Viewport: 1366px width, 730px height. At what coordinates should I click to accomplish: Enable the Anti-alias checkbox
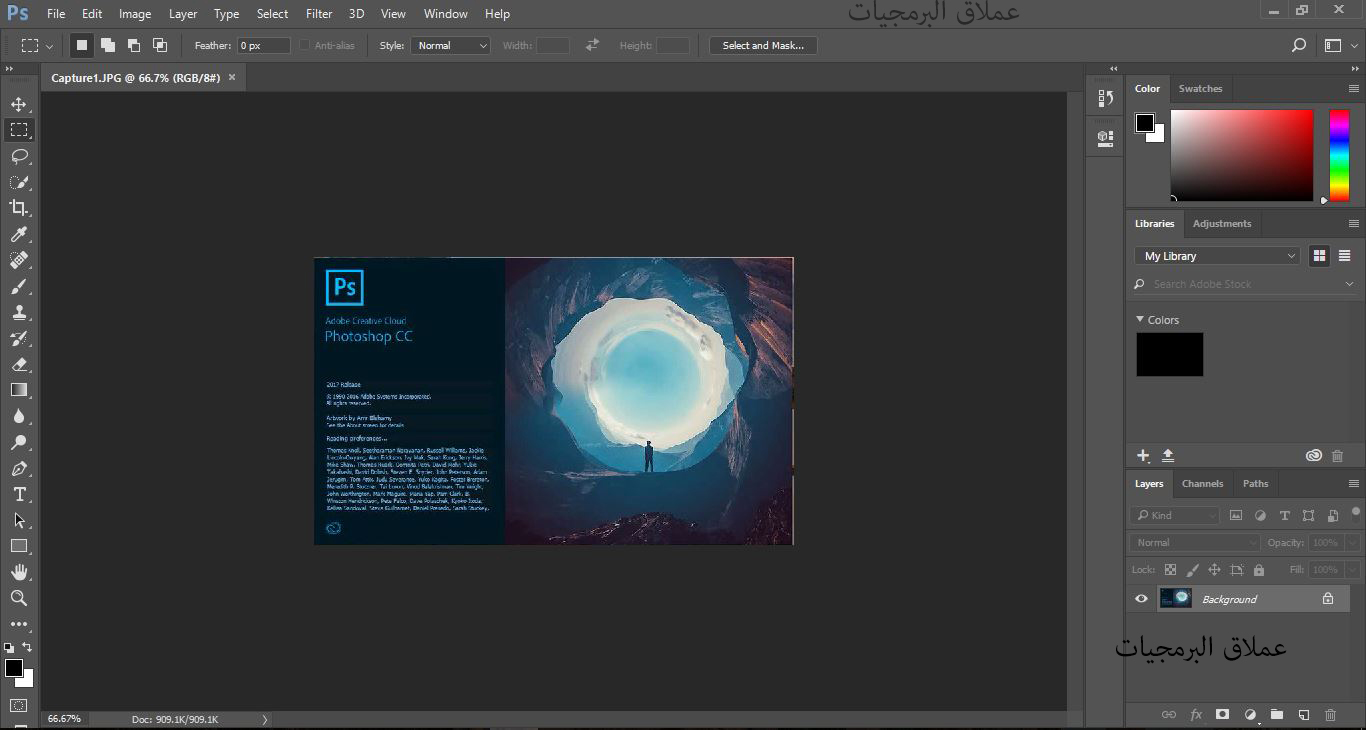(304, 46)
